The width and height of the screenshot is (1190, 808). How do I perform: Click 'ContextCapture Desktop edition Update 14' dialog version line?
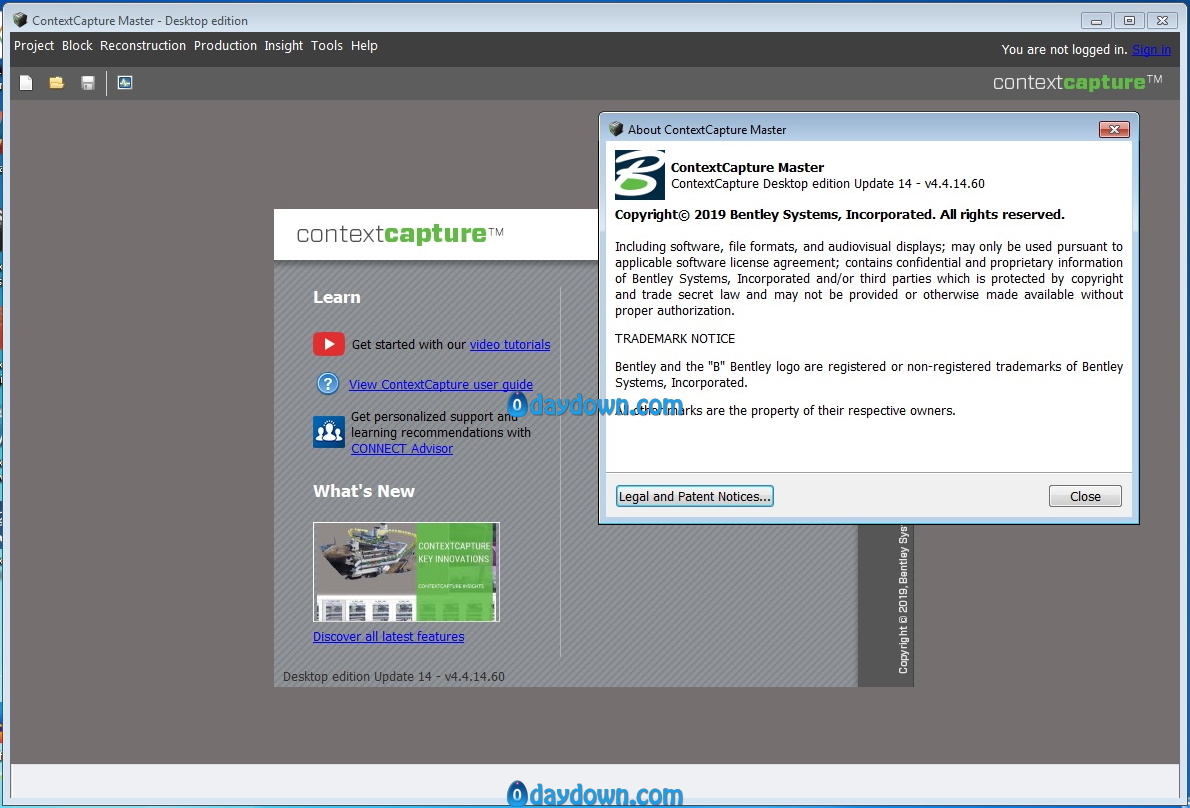point(828,184)
